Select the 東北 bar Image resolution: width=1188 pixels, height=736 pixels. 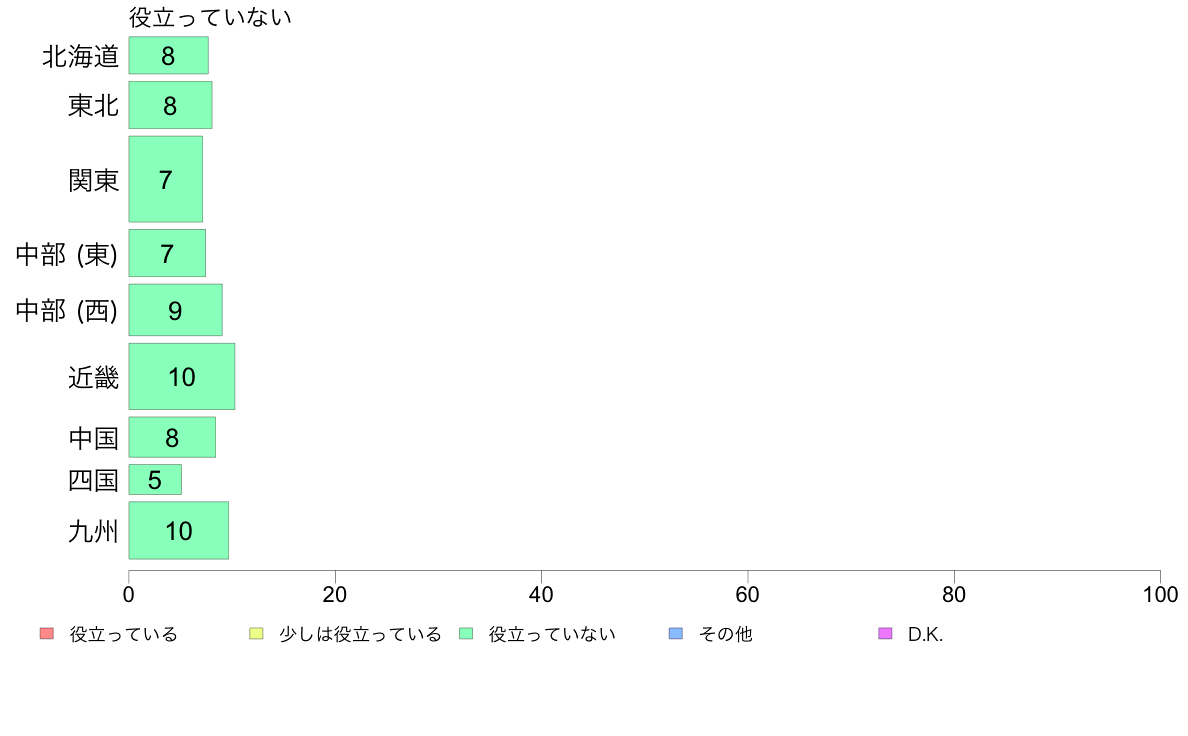point(170,105)
